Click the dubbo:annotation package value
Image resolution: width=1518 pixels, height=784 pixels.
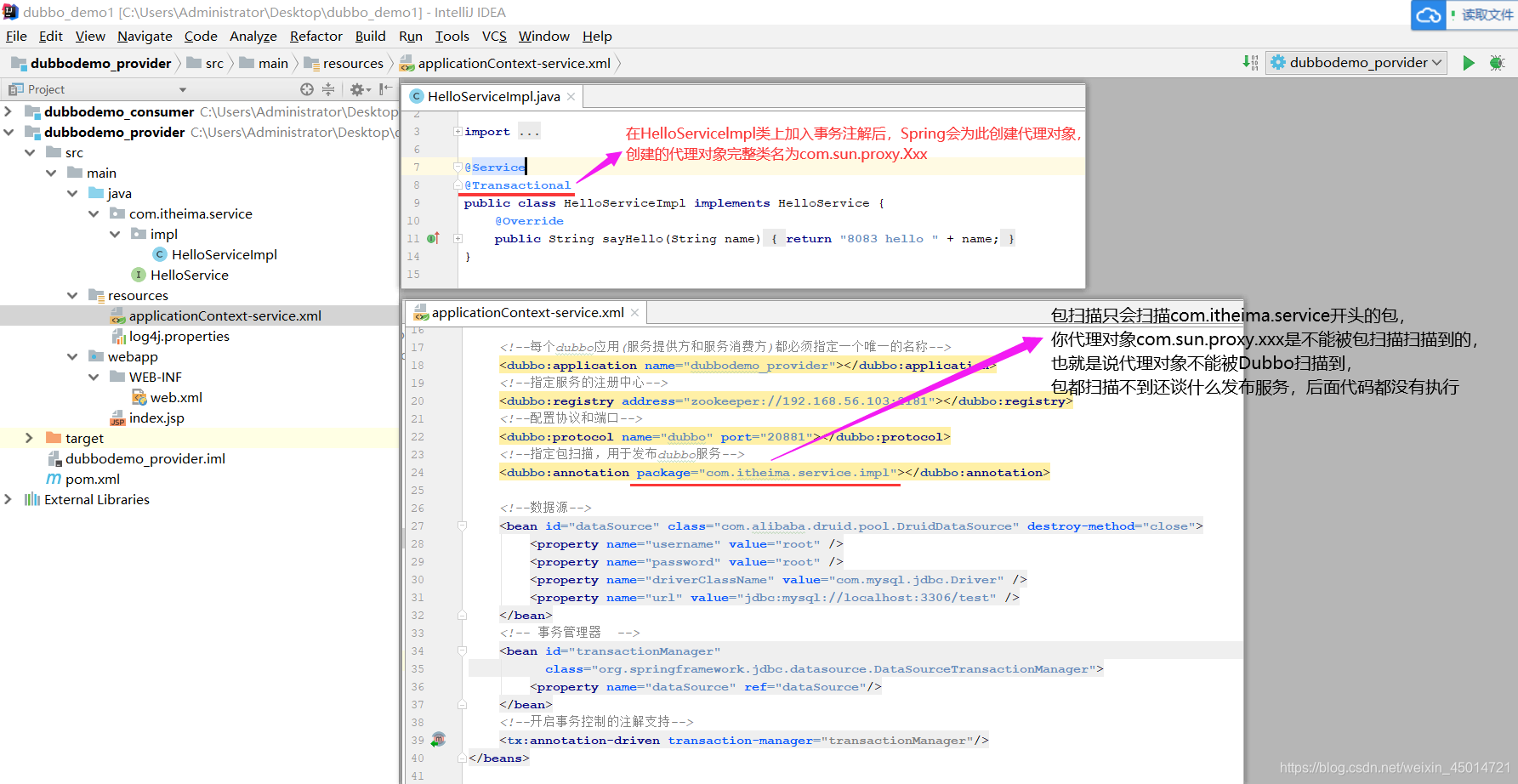click(x=799, y=473)
